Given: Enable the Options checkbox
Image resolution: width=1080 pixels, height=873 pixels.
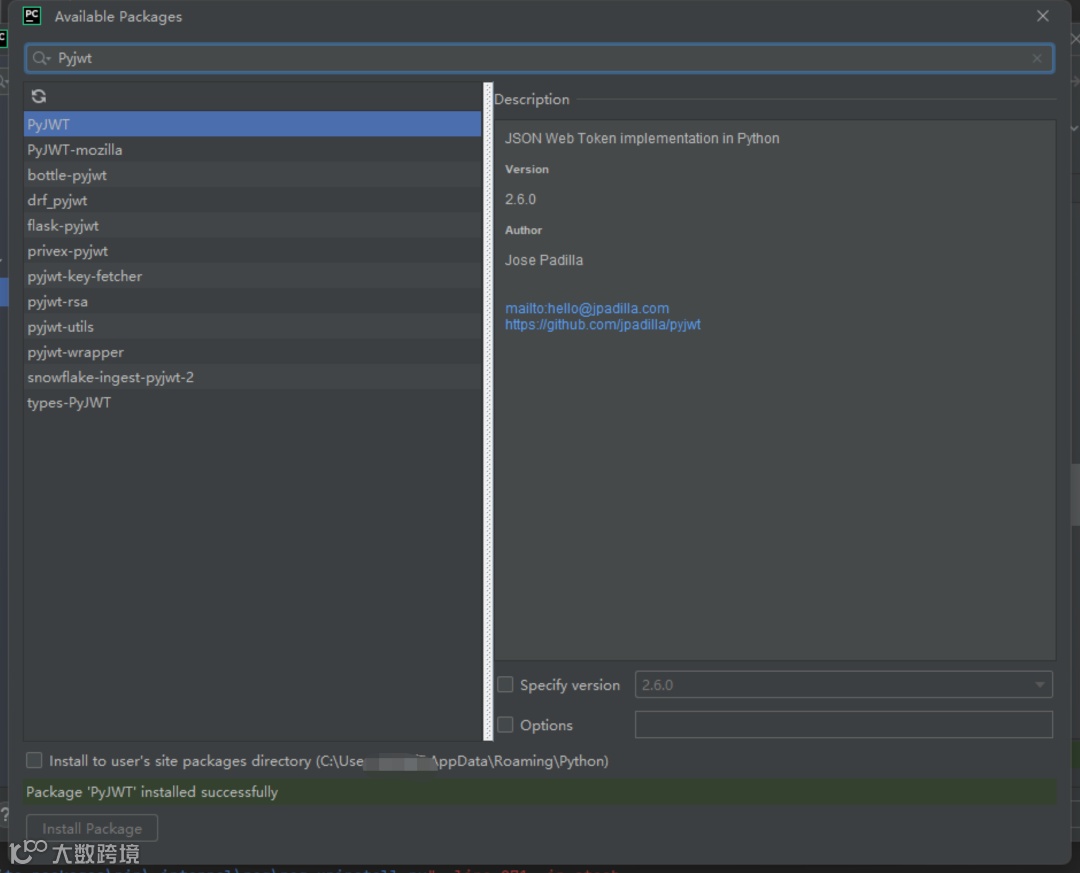Looking at the screenshot, I should tap(506, 725).
